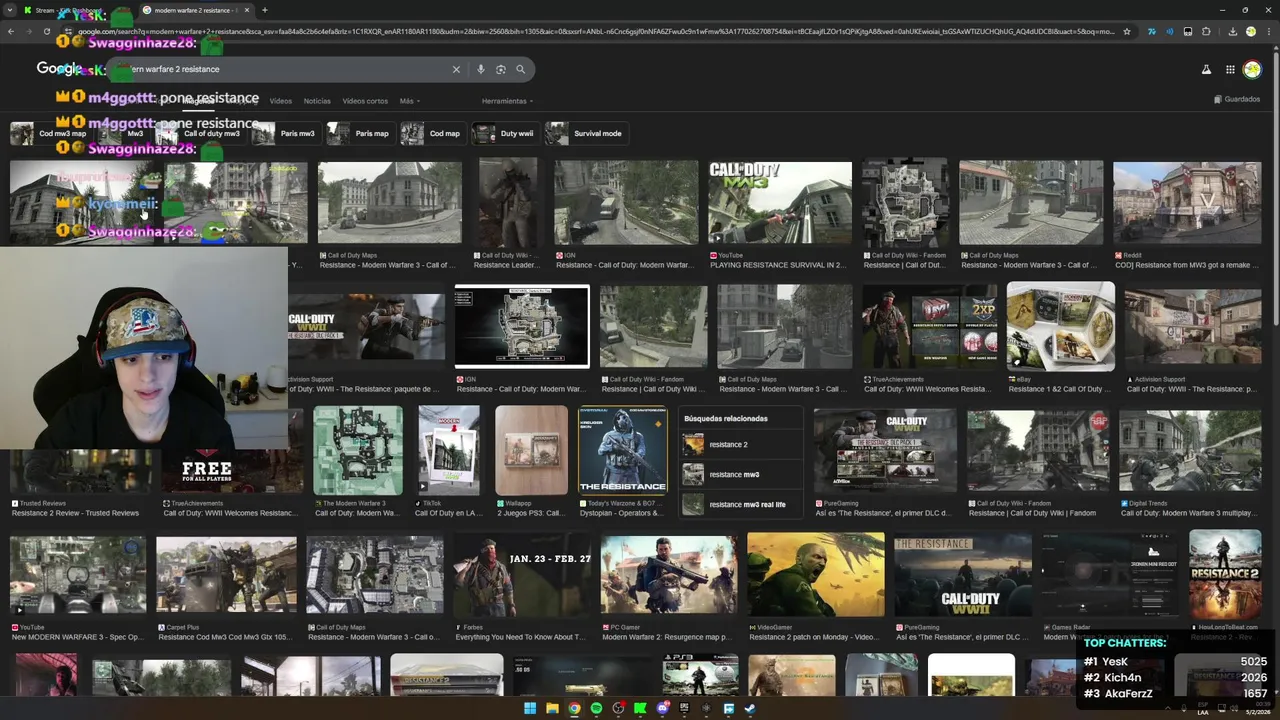1280x720 pixels.
Task: Filter images by Cod map chip
Action: [x=433, y=133]
